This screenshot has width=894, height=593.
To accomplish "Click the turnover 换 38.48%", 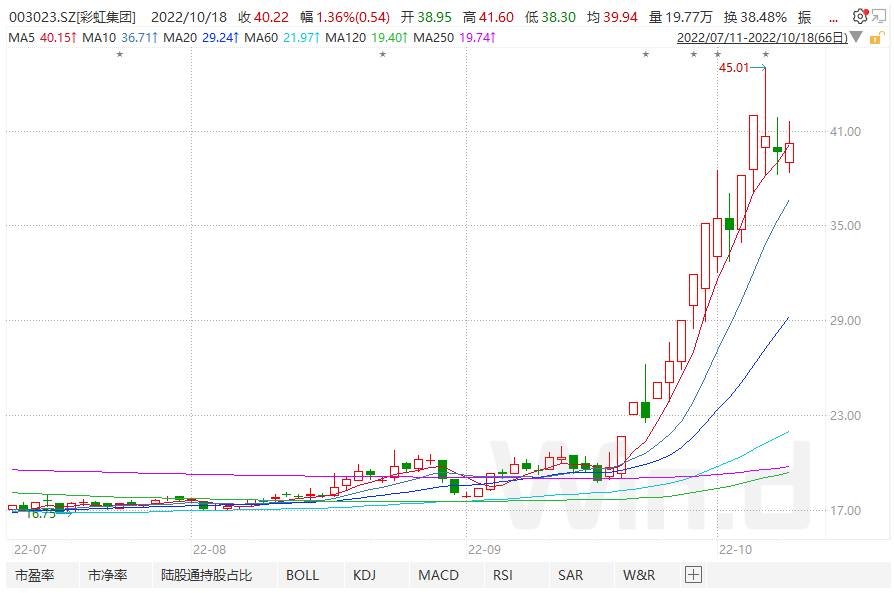I will [755, 17].
